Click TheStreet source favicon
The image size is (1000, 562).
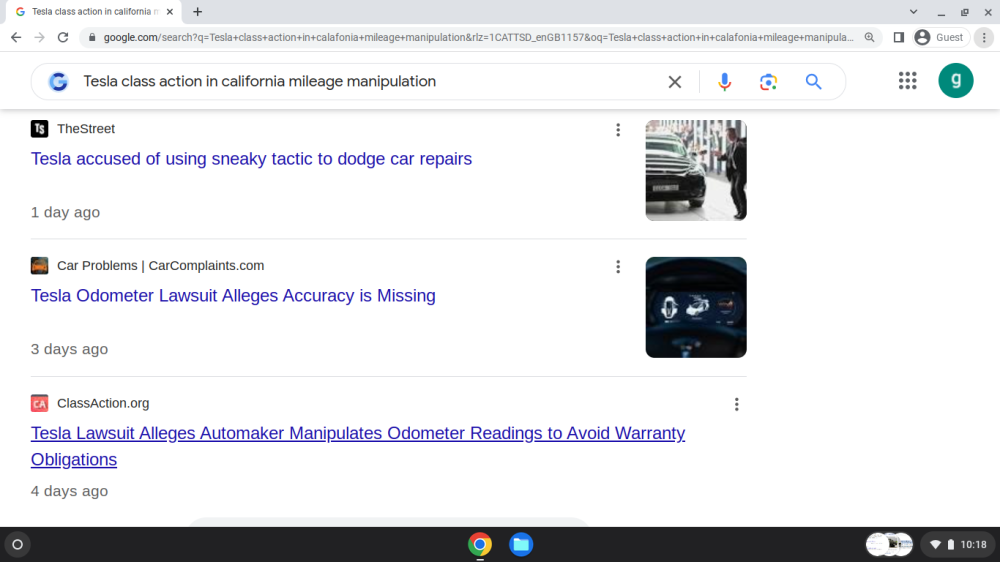point(40,129)
